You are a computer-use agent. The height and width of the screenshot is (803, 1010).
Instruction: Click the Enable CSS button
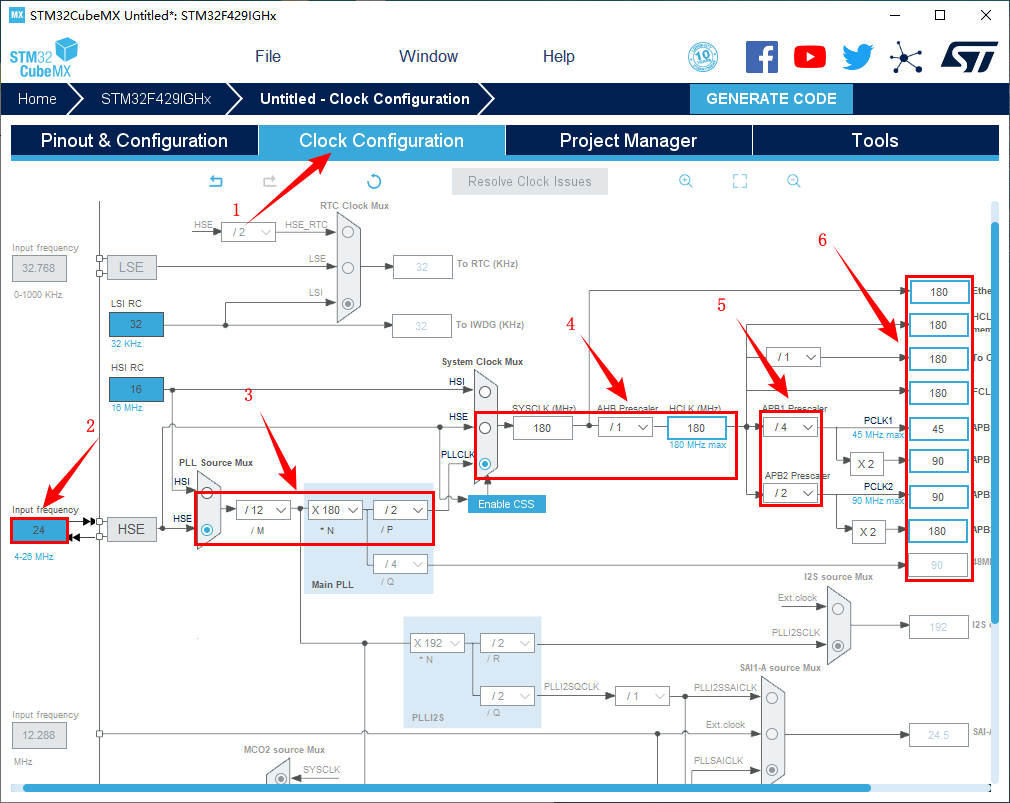pos(506,504)
